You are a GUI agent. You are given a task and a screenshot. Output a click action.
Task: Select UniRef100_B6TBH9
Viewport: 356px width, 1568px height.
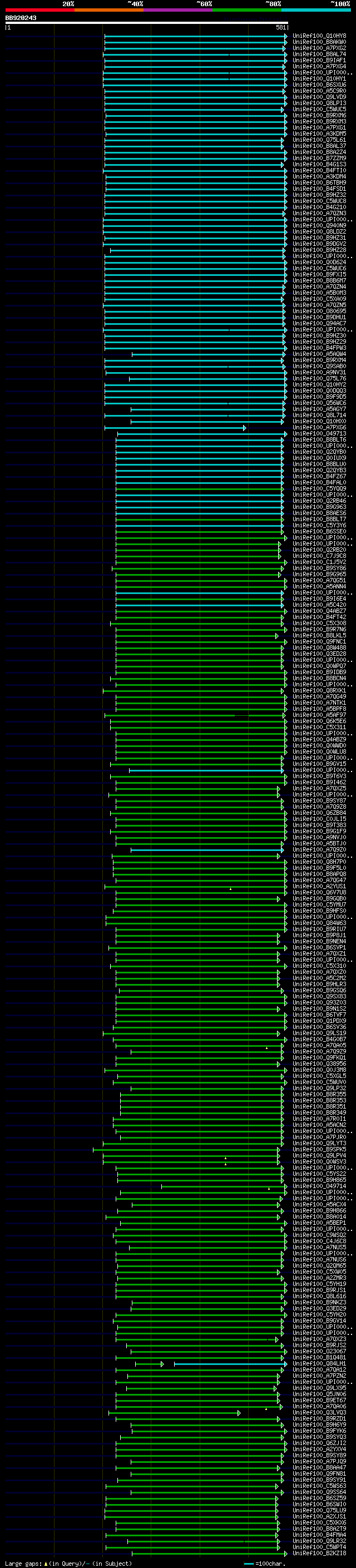pos(319,182)
